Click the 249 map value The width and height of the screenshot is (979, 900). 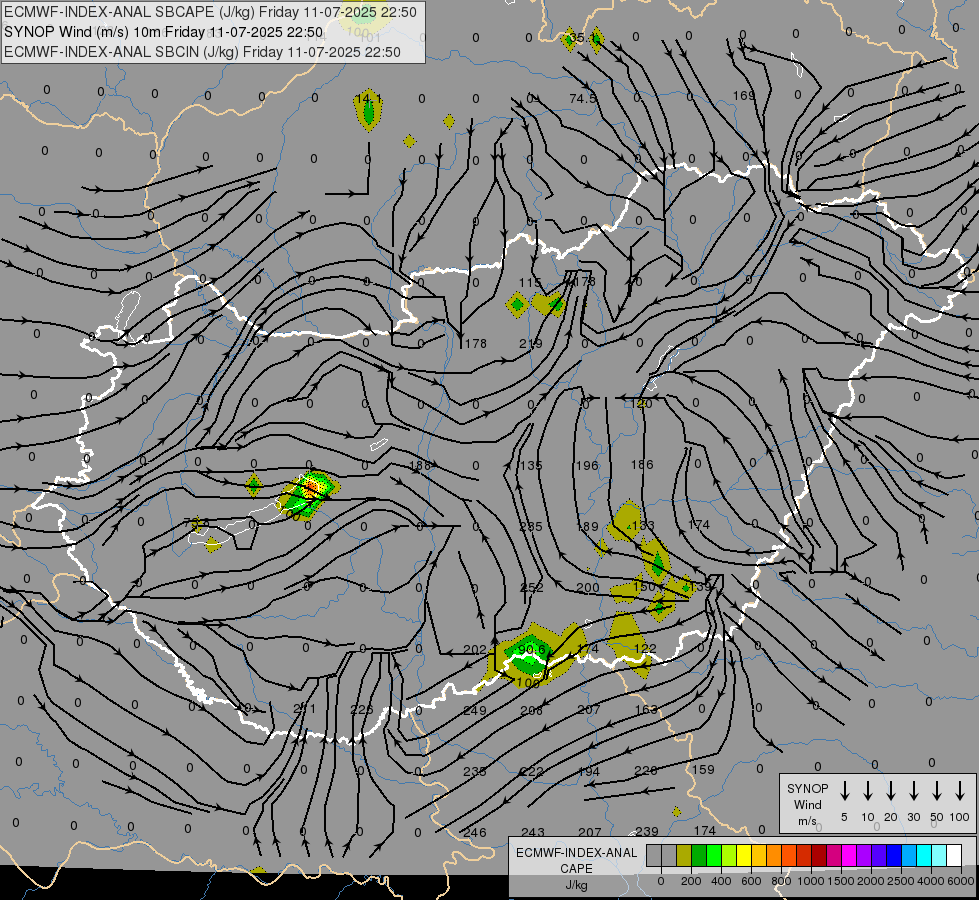click(x=475, y=710)
